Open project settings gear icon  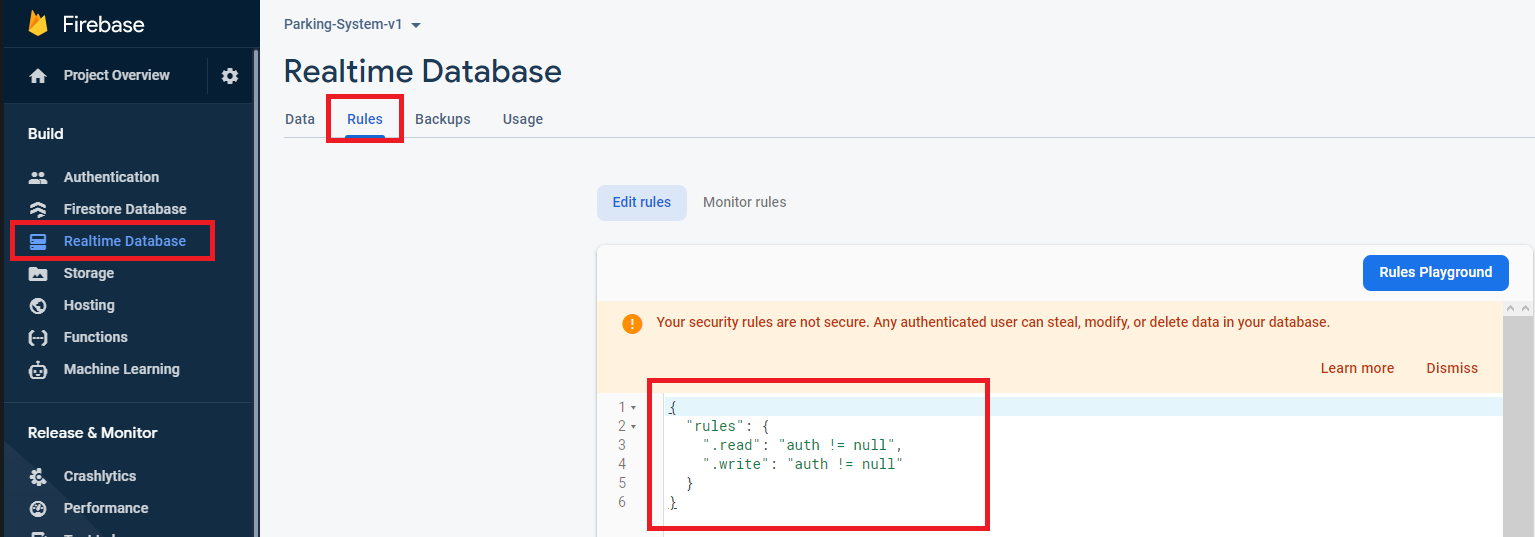(230, 76)
